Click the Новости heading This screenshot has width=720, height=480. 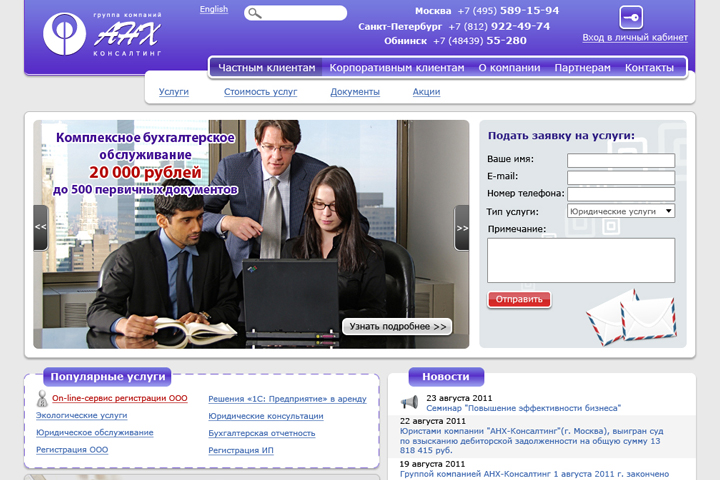coord(446,377)
